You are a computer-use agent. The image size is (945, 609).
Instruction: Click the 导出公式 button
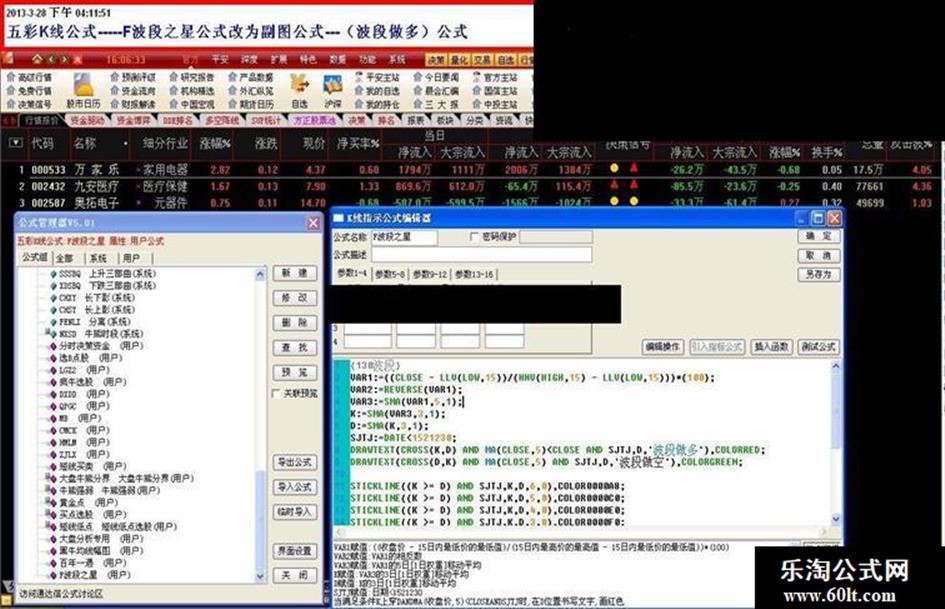pyautogui.click(x=294, y=462)
